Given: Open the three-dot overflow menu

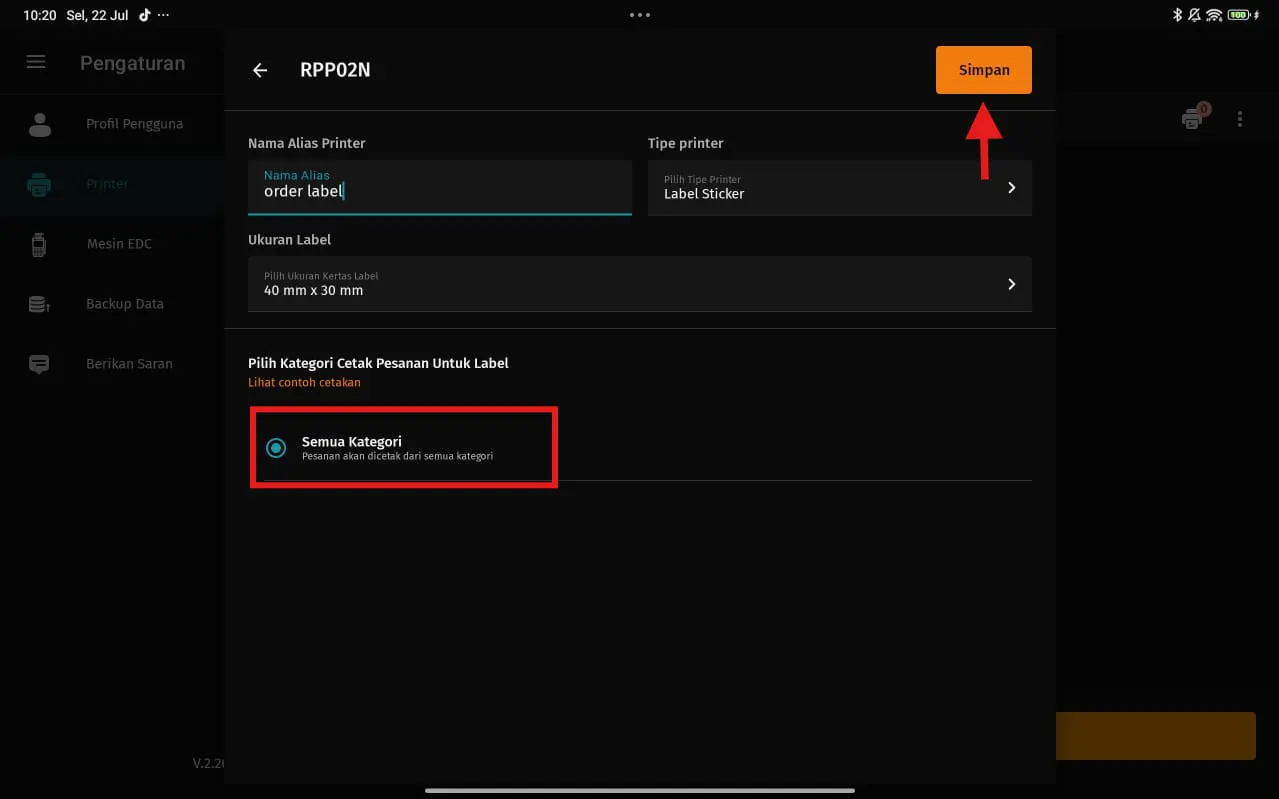Looking at the screenshot, I should click(x=1240, y=119).
